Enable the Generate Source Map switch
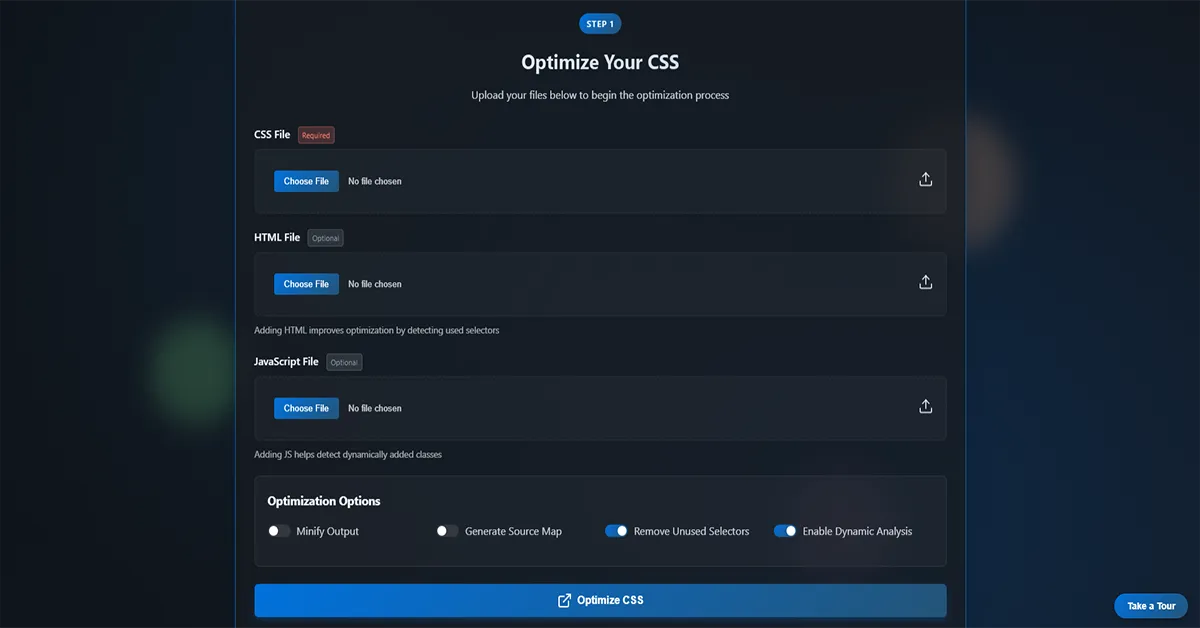This screenshot has height=628, width=1200. coord(448,531)
